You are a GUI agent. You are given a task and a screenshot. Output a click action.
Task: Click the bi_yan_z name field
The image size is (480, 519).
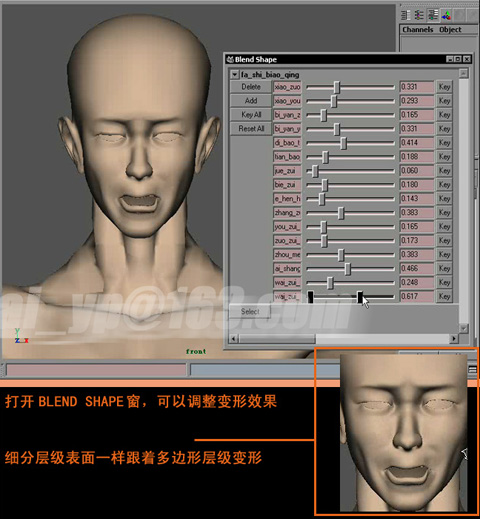(287, 115)
